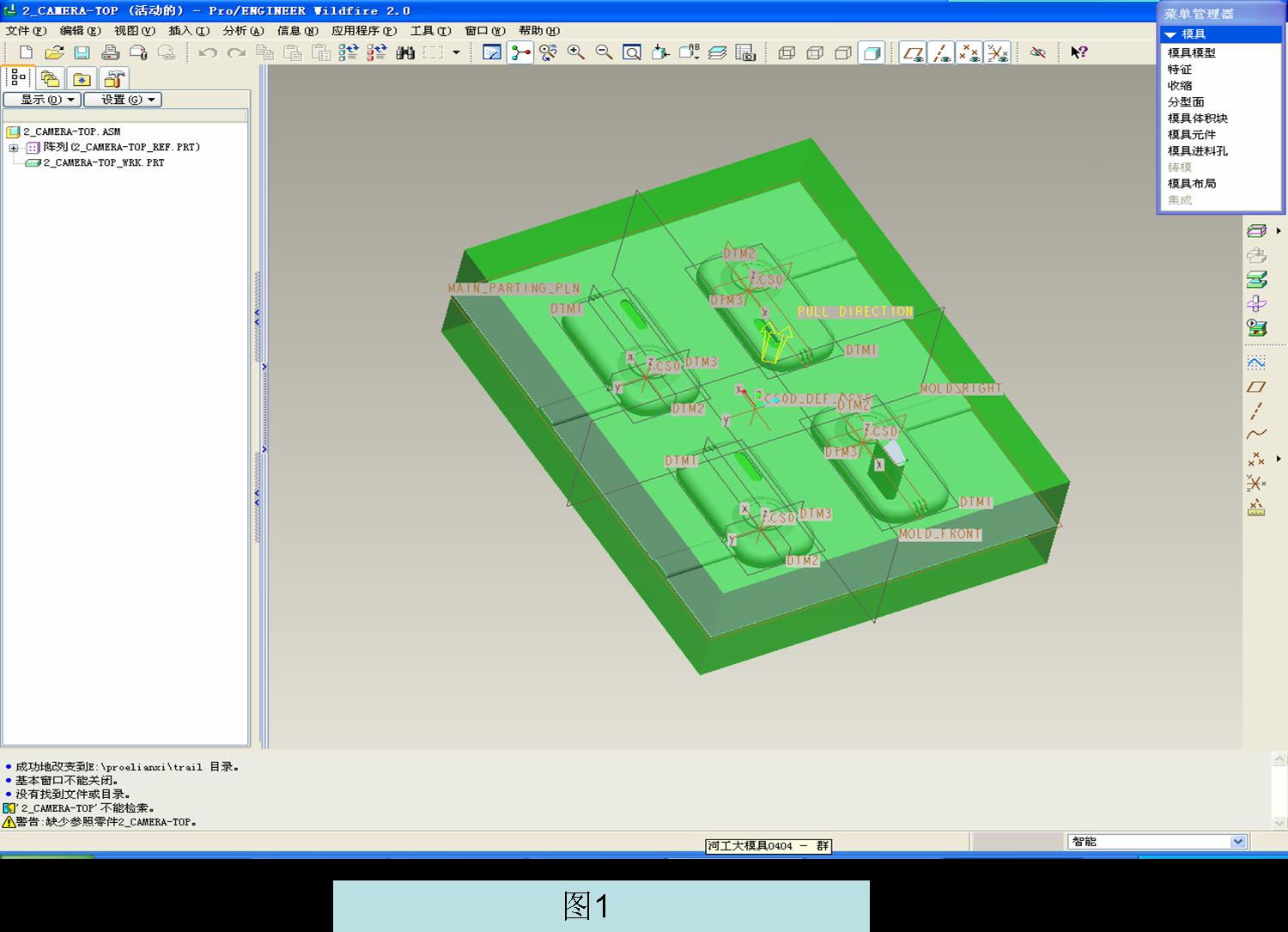
Task: Toggle datum planes display
Action: click(913, 52)
